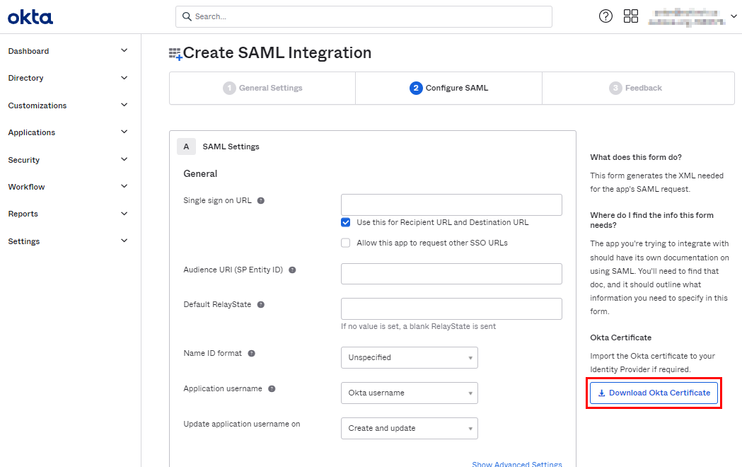Screen dimensions: 742x467
Task: Open Update application username on dropdown
Action: [x=409, y=428]
